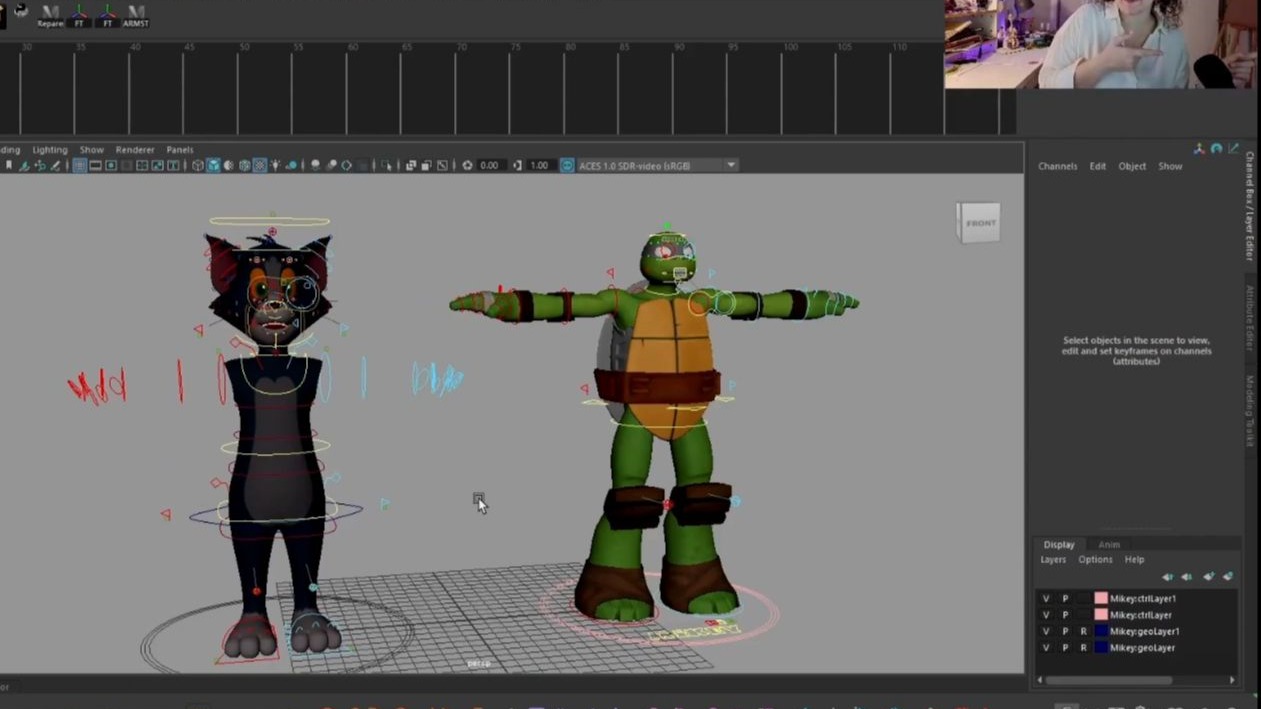This screenshot has width=1261, height=709.
Task: Click pink color swatch of Mikey:ctrlLayer
Action: pyautogui.click(x=1101, y=615)
